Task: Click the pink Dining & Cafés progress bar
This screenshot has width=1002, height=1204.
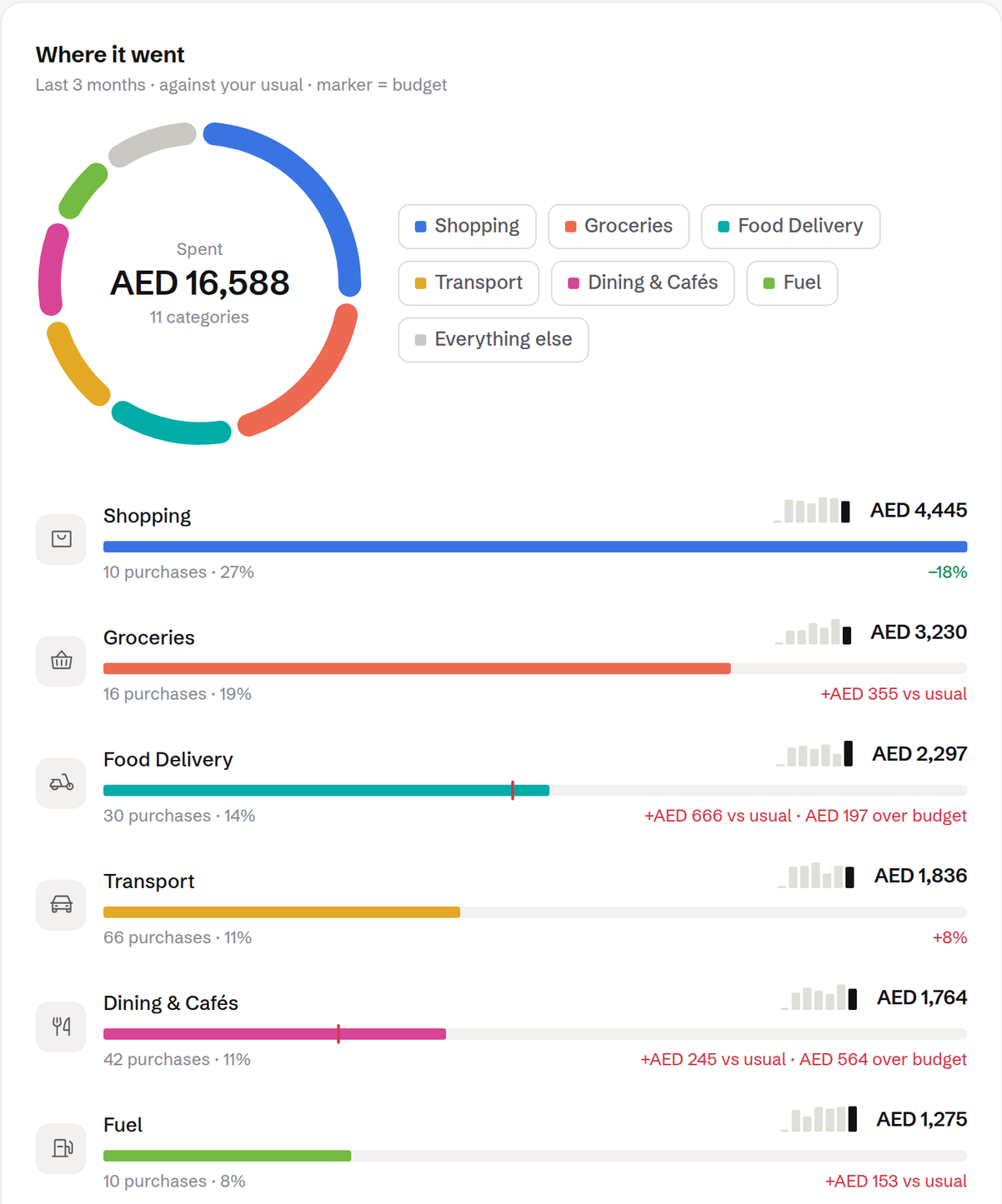Action: click(274, 1033)
